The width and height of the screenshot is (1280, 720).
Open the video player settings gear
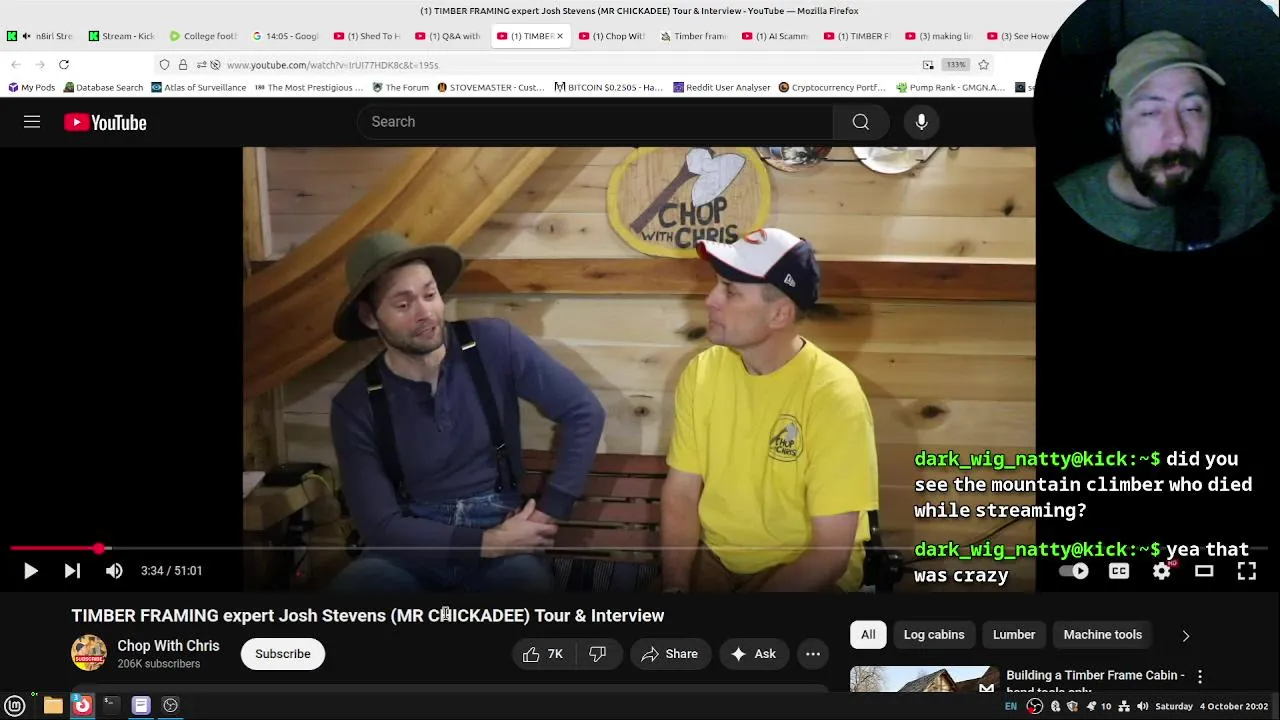coord(1162,571)
